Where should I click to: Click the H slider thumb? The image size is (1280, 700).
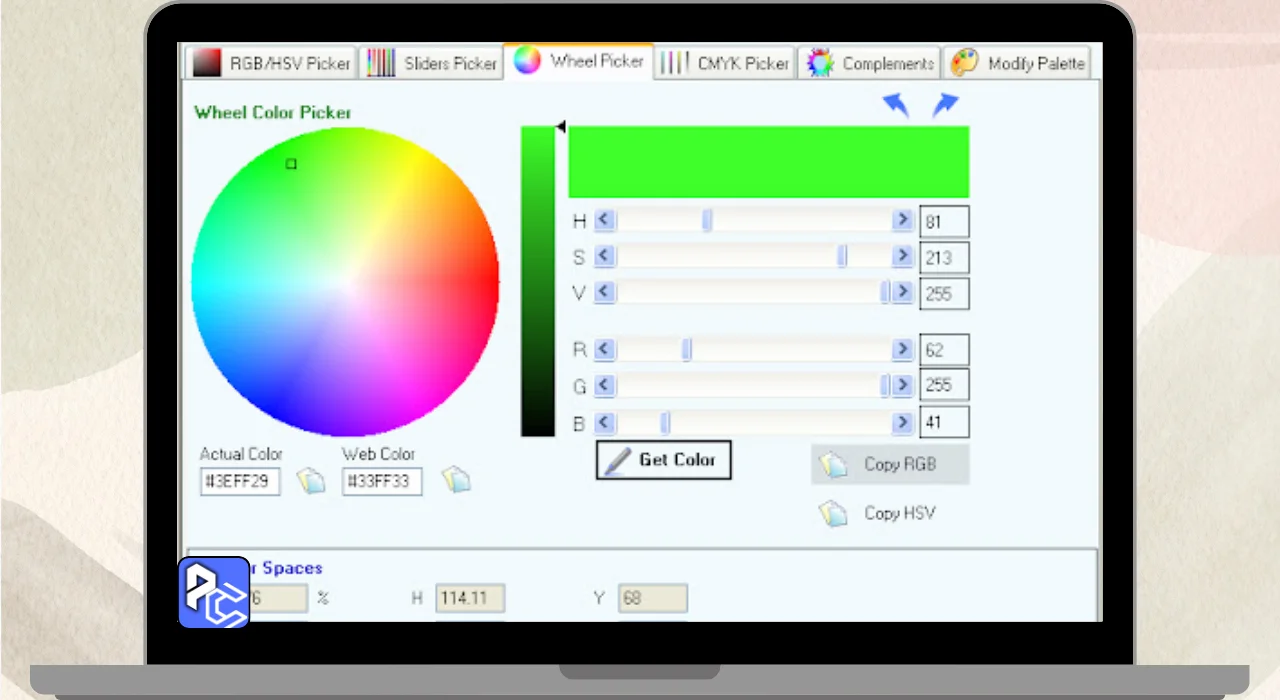coord(707,220)
